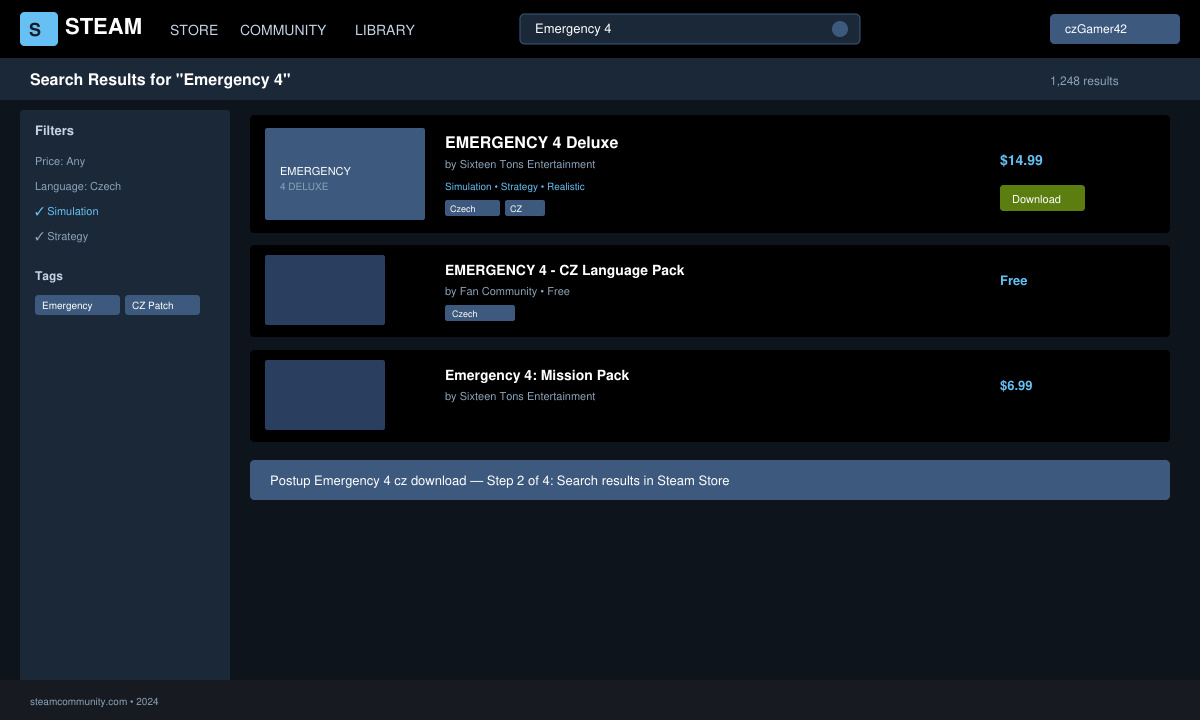
Task: Click the Czech tag on Deluxe result
Action: [472, 208]
